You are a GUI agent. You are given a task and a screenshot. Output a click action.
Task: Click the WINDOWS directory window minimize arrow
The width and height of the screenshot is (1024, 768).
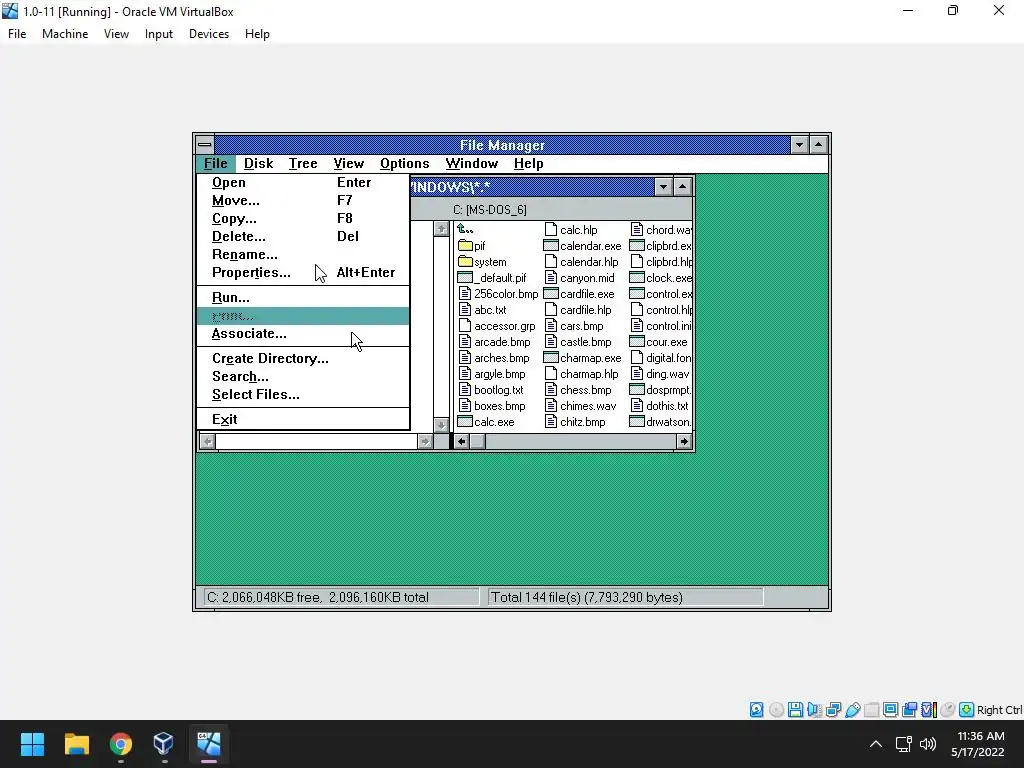(x=664, y=187)
